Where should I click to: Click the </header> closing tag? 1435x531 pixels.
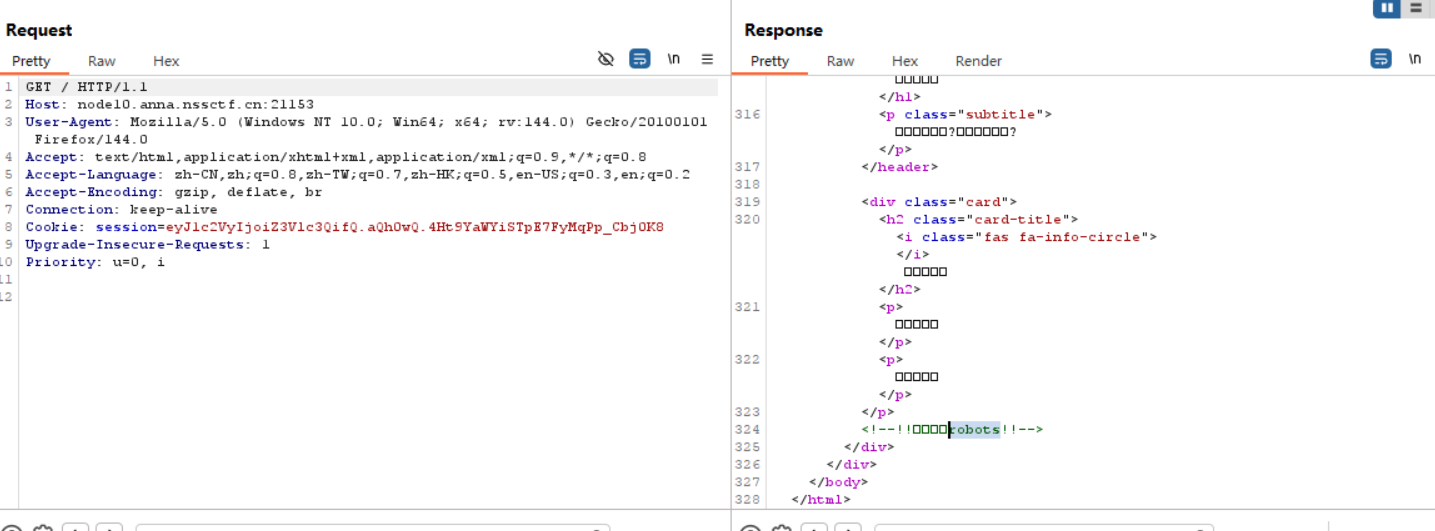pos(899,167)
